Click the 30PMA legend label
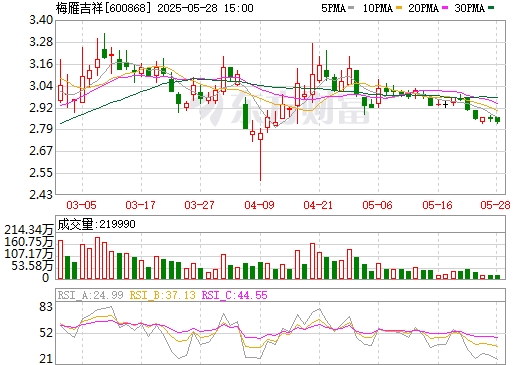 (469, 8)
